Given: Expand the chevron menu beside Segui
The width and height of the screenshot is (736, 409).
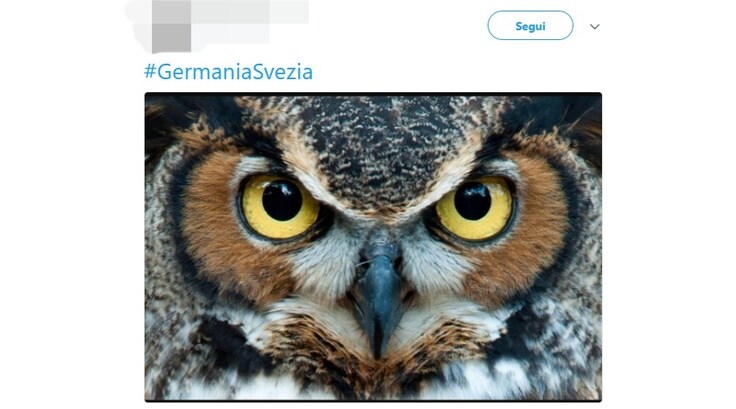Looking at the screenshot, I should coord(595,27).
